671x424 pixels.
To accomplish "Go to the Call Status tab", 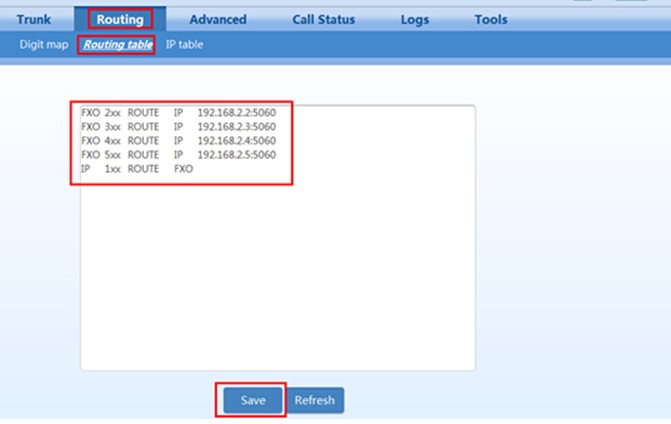I will click(323, 19).
